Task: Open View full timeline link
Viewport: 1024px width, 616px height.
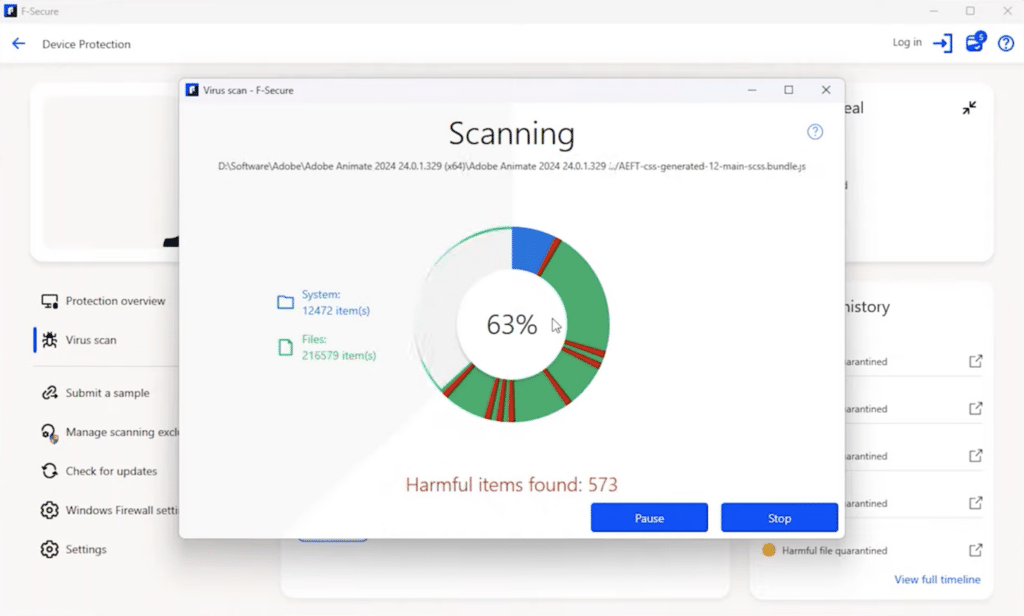Action: click(x=938, y=579)
